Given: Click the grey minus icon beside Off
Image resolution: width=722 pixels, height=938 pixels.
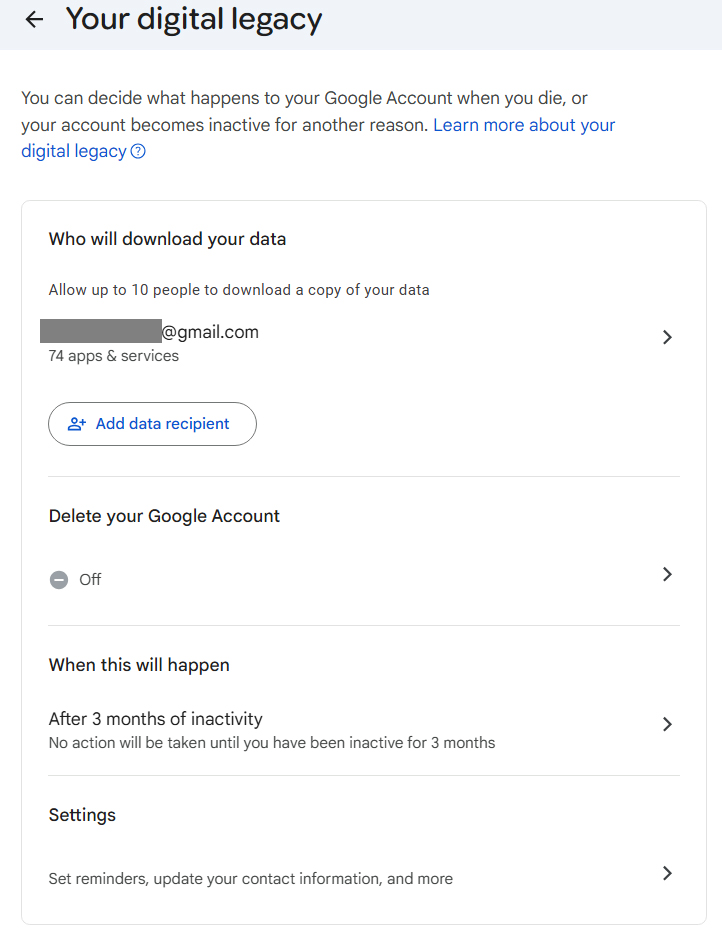Looking at the screenshot, I should (59, 579).
